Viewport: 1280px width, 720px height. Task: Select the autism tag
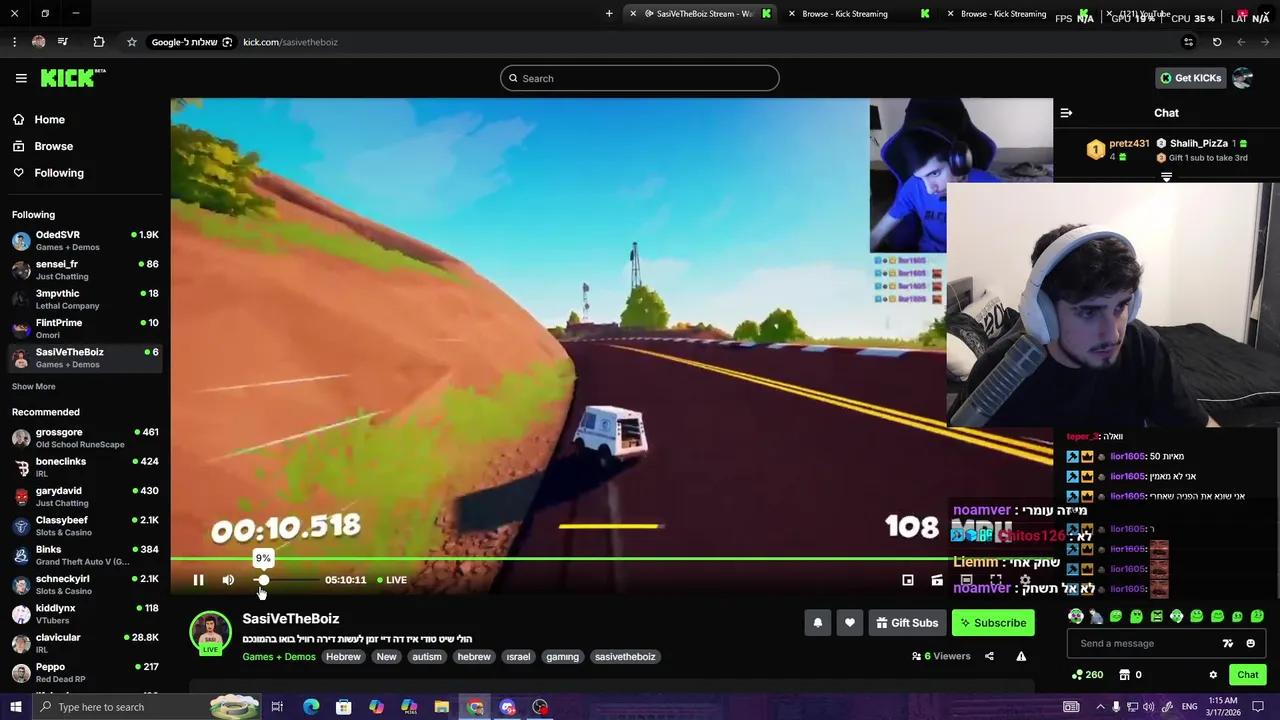(x=427, y=657)
